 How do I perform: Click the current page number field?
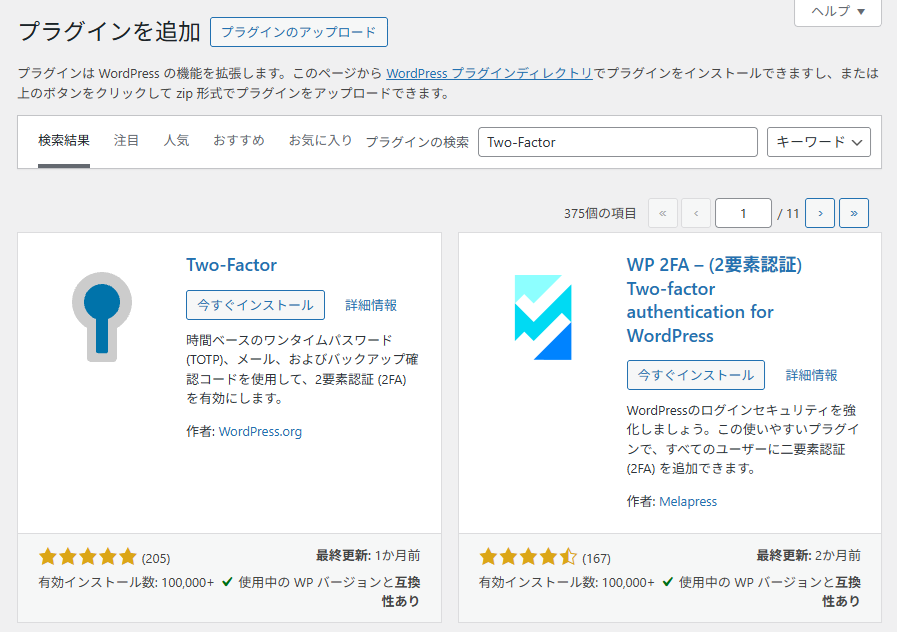743,213
